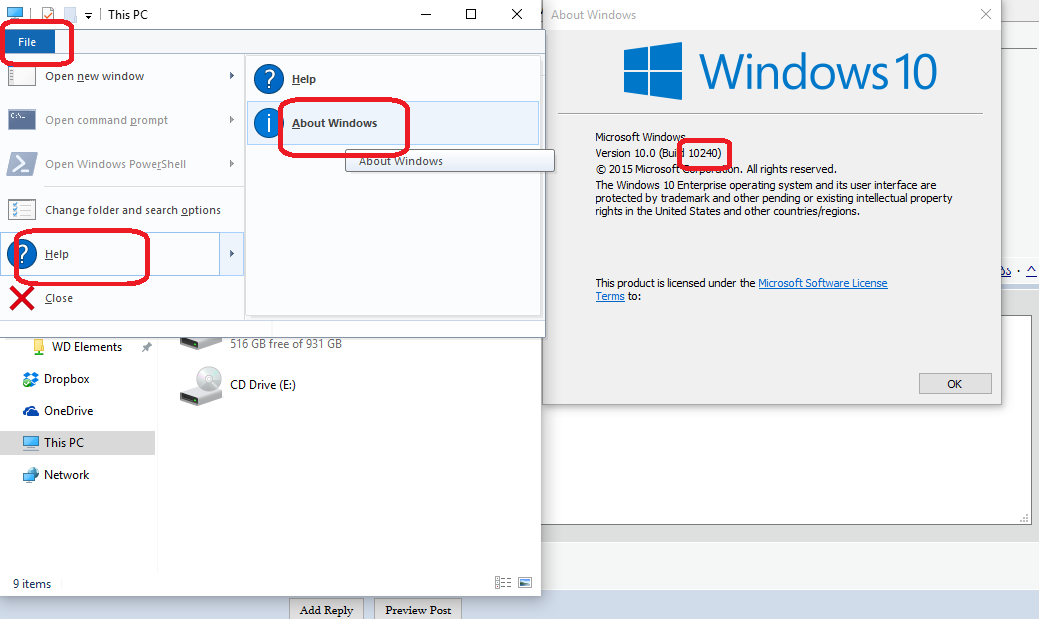Click the question mark icon in submenu pane
1039x619 pixels.
point(268,79)
